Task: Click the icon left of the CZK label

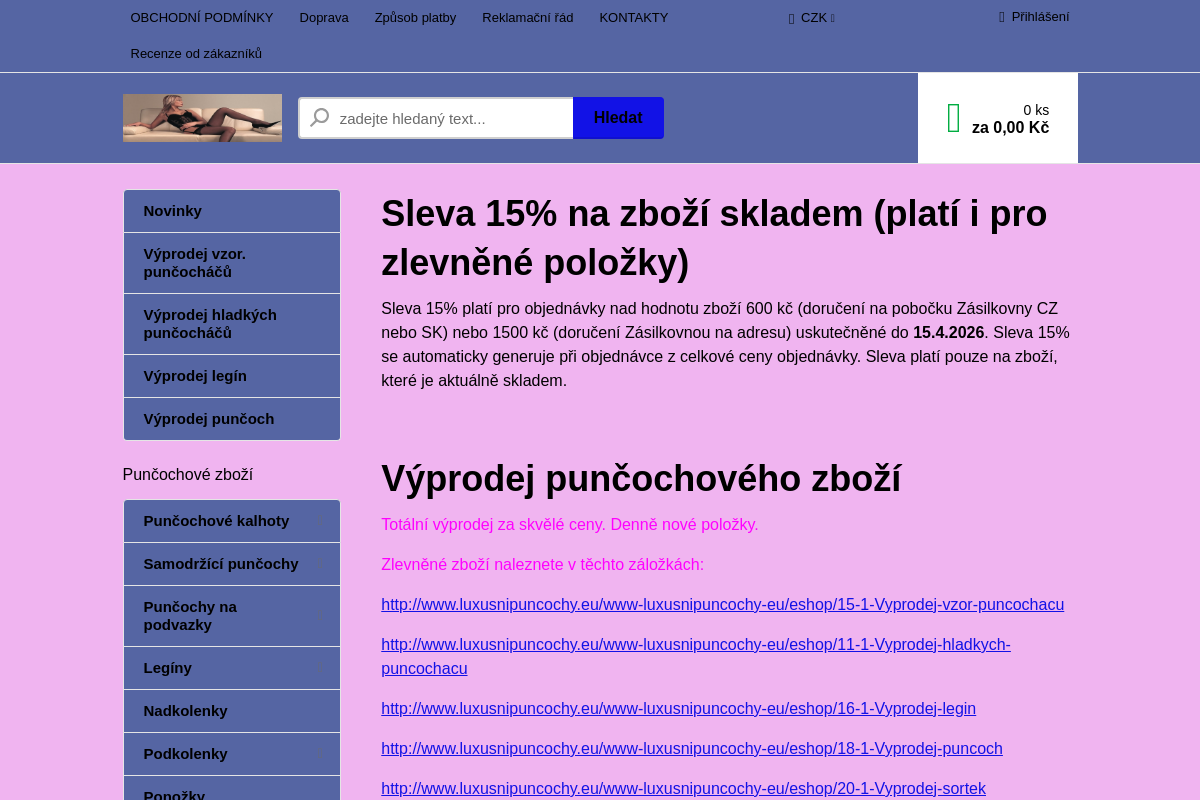Action: pyautogui.click(x=791, y=18)
